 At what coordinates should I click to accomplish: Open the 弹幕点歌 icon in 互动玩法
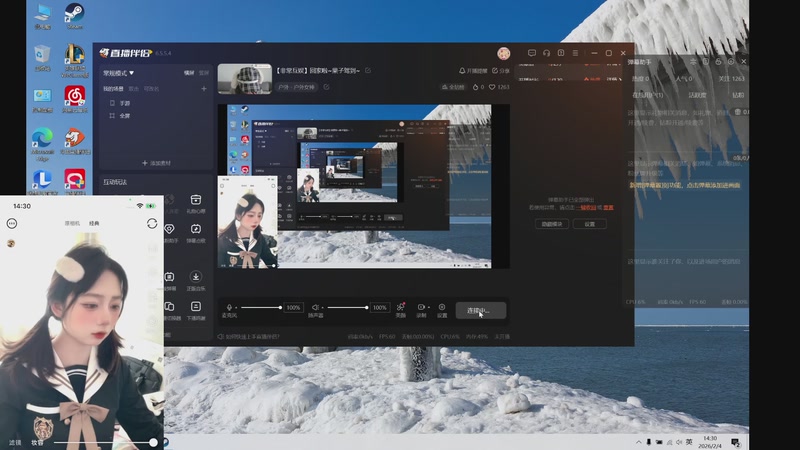[x=195, y=229]
